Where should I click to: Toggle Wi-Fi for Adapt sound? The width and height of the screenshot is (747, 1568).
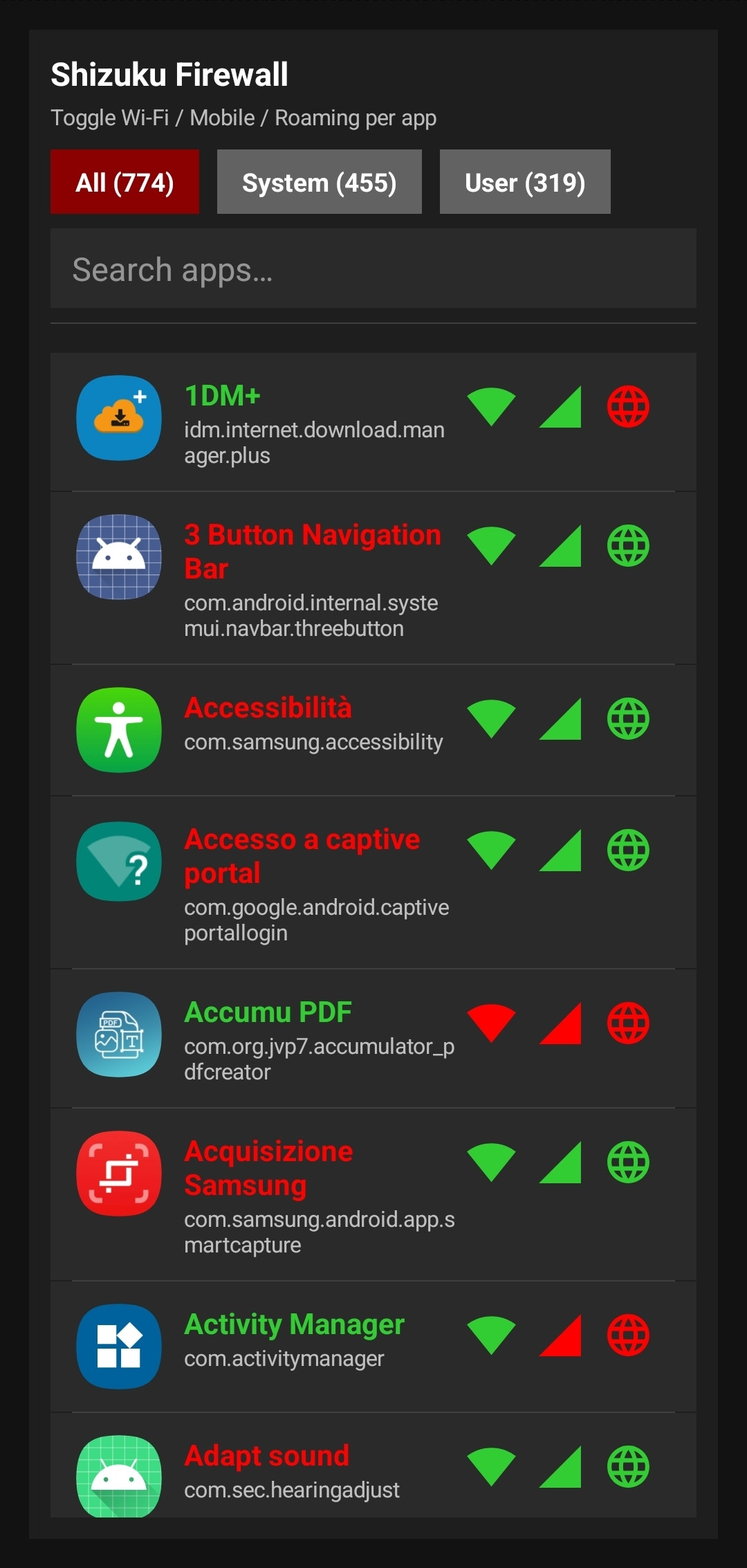[491, 1466]
